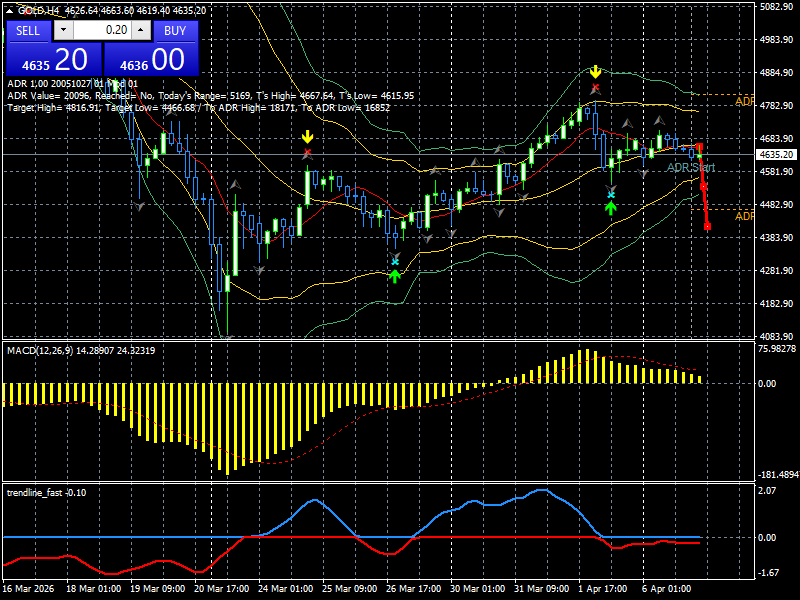Select the red X marker at 1 Apr peak

pyautogui.click(x=595, y=88)
